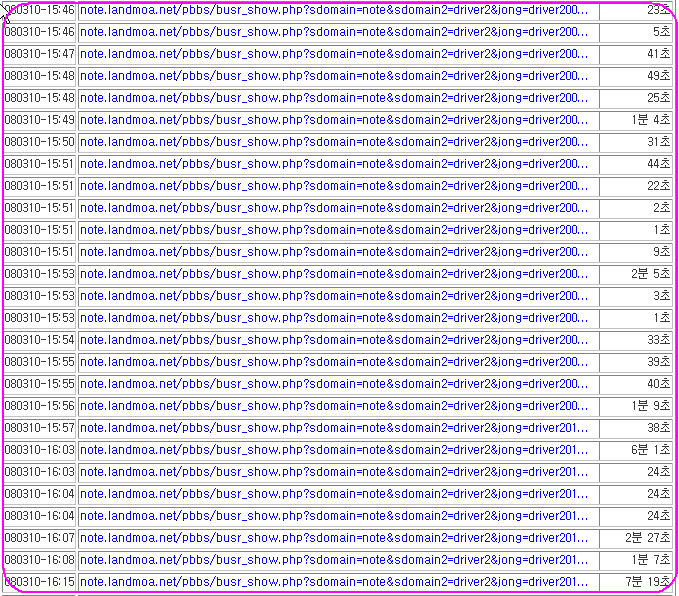Follow the link timestamped 080310-16:08
Viewport: 679px width, 596px height.
point(334,560)
